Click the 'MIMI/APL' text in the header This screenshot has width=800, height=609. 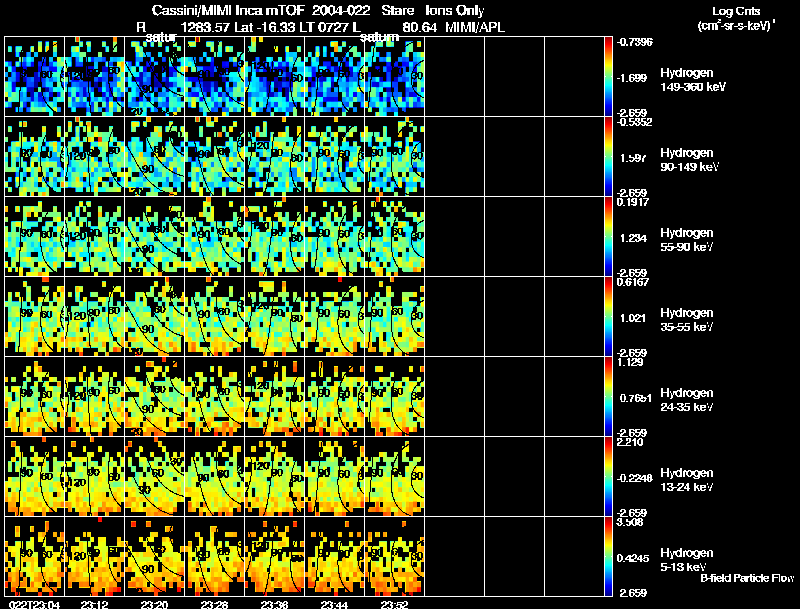coord(475,27)
